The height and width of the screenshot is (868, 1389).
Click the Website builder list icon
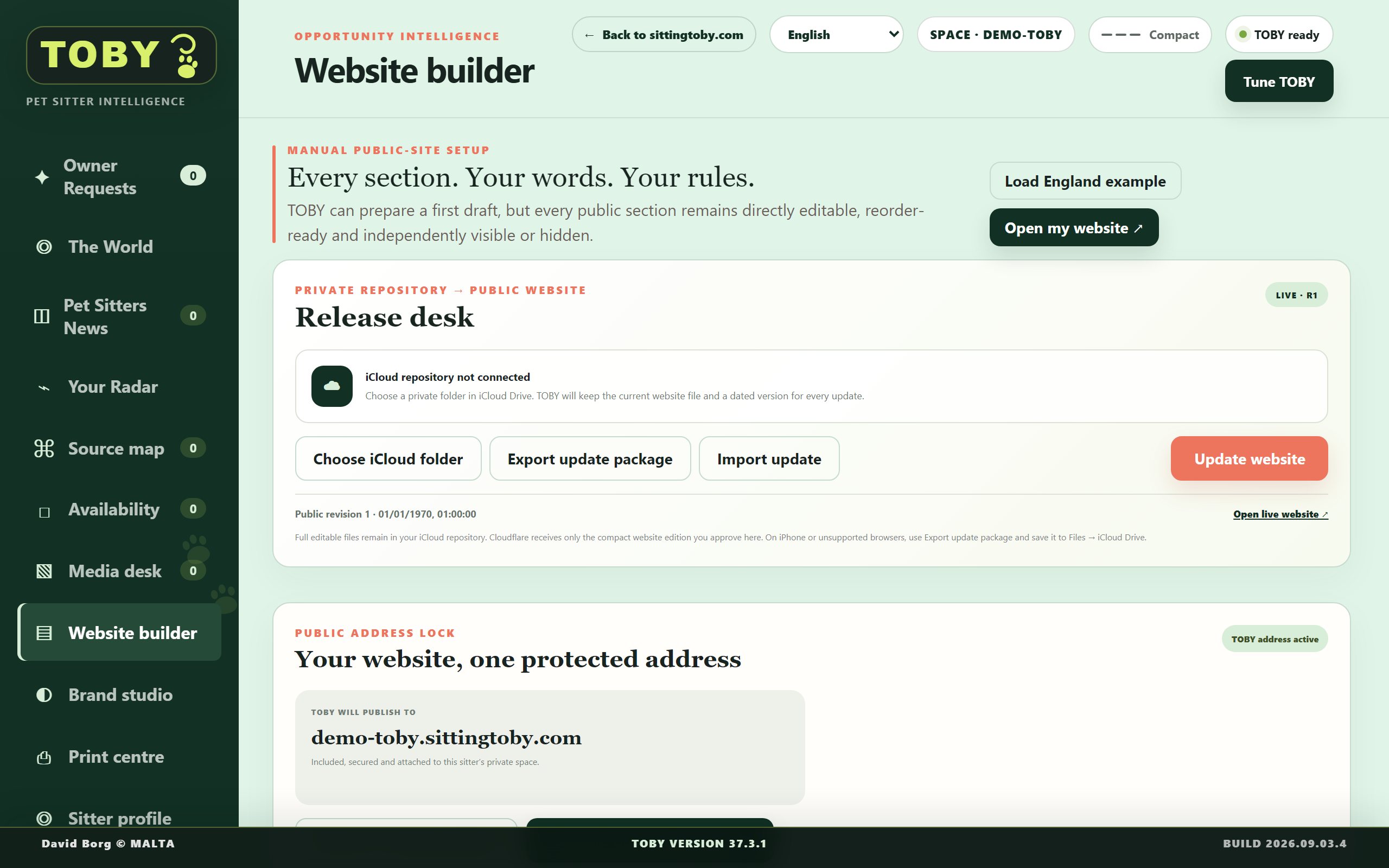click(x=44, y=633)
